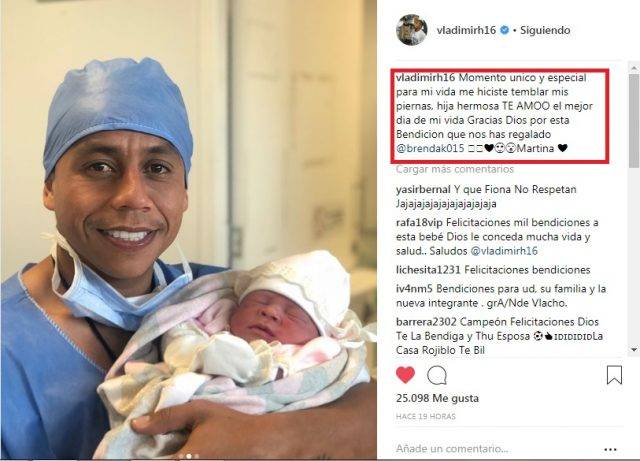
Task: Click the photo of man holding baby
Action: 189,229
